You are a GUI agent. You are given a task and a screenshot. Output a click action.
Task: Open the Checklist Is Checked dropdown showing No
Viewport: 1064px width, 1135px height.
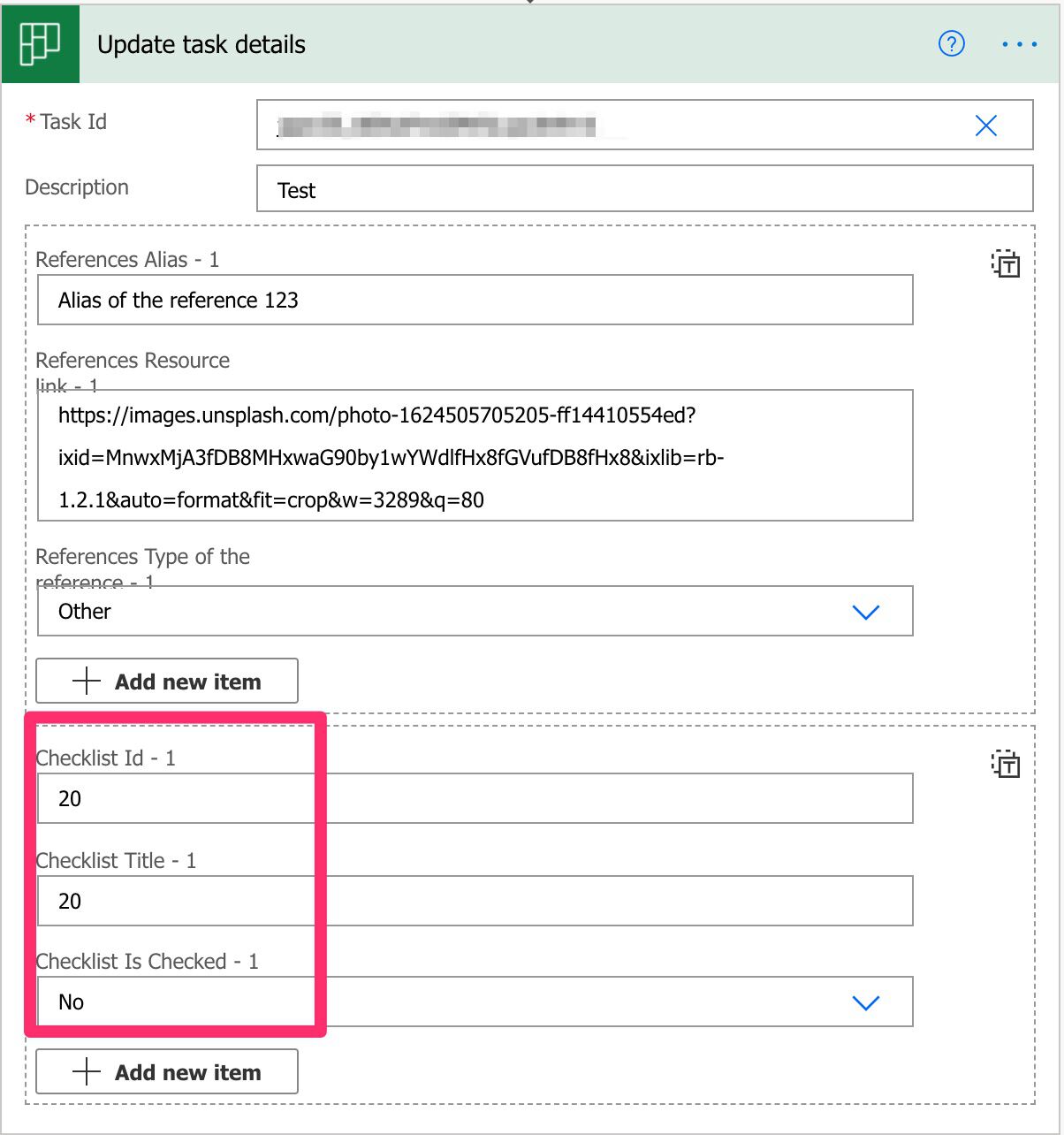click(x=867, y=1002)
